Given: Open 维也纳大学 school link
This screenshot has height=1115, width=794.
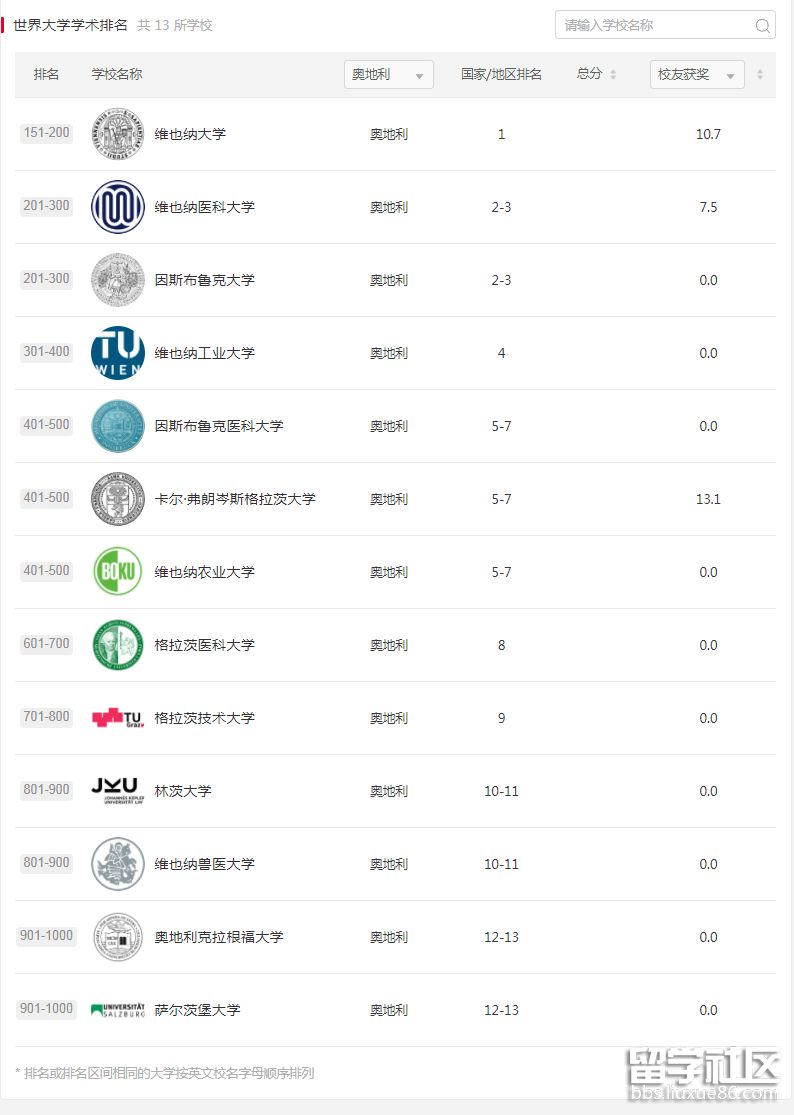Looking at the screenshot, I should point(190,134).
